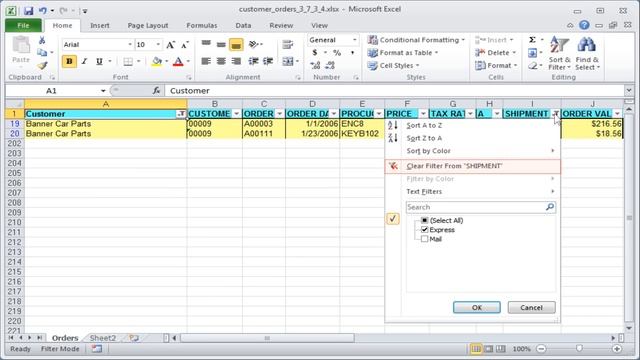Apply the Font Color red A
This screenshot has height=360, width=640.
tap(178, 62)
